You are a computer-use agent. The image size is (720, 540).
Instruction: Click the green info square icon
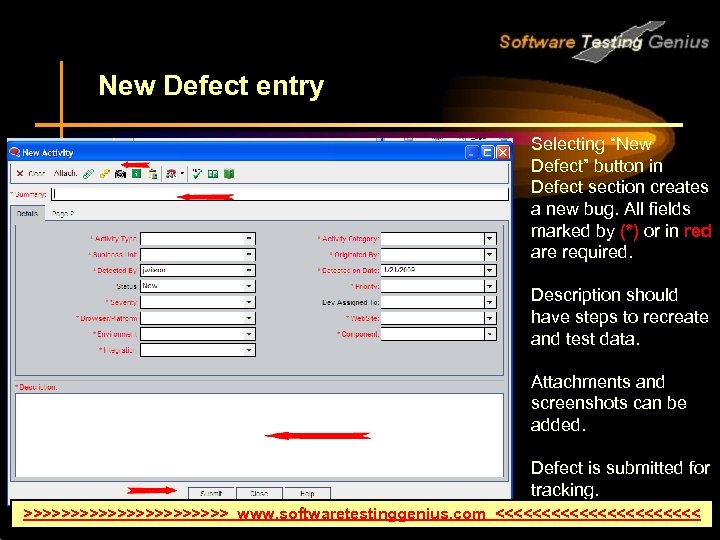136,174
